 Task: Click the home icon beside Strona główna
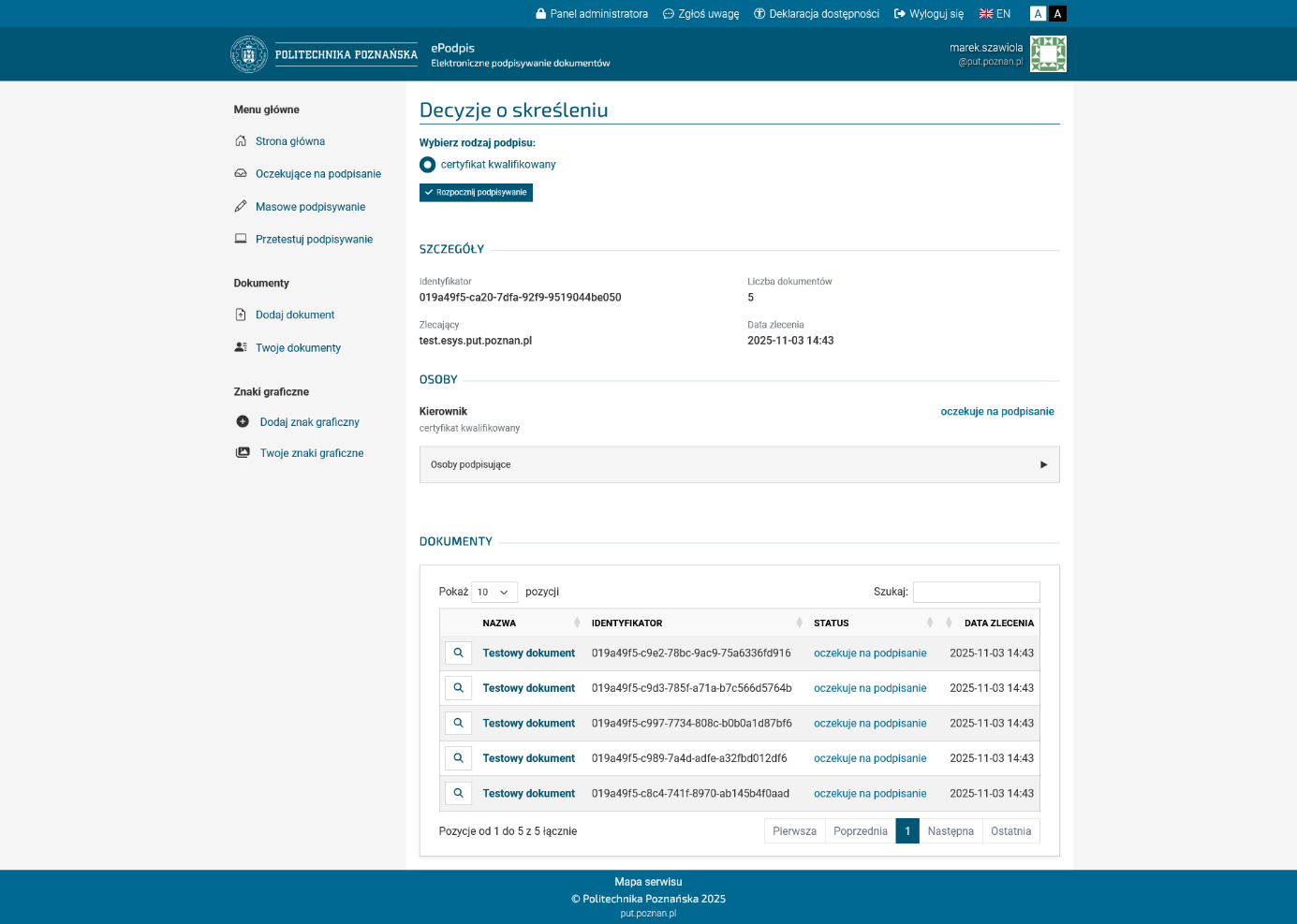(x=241, y=141)
